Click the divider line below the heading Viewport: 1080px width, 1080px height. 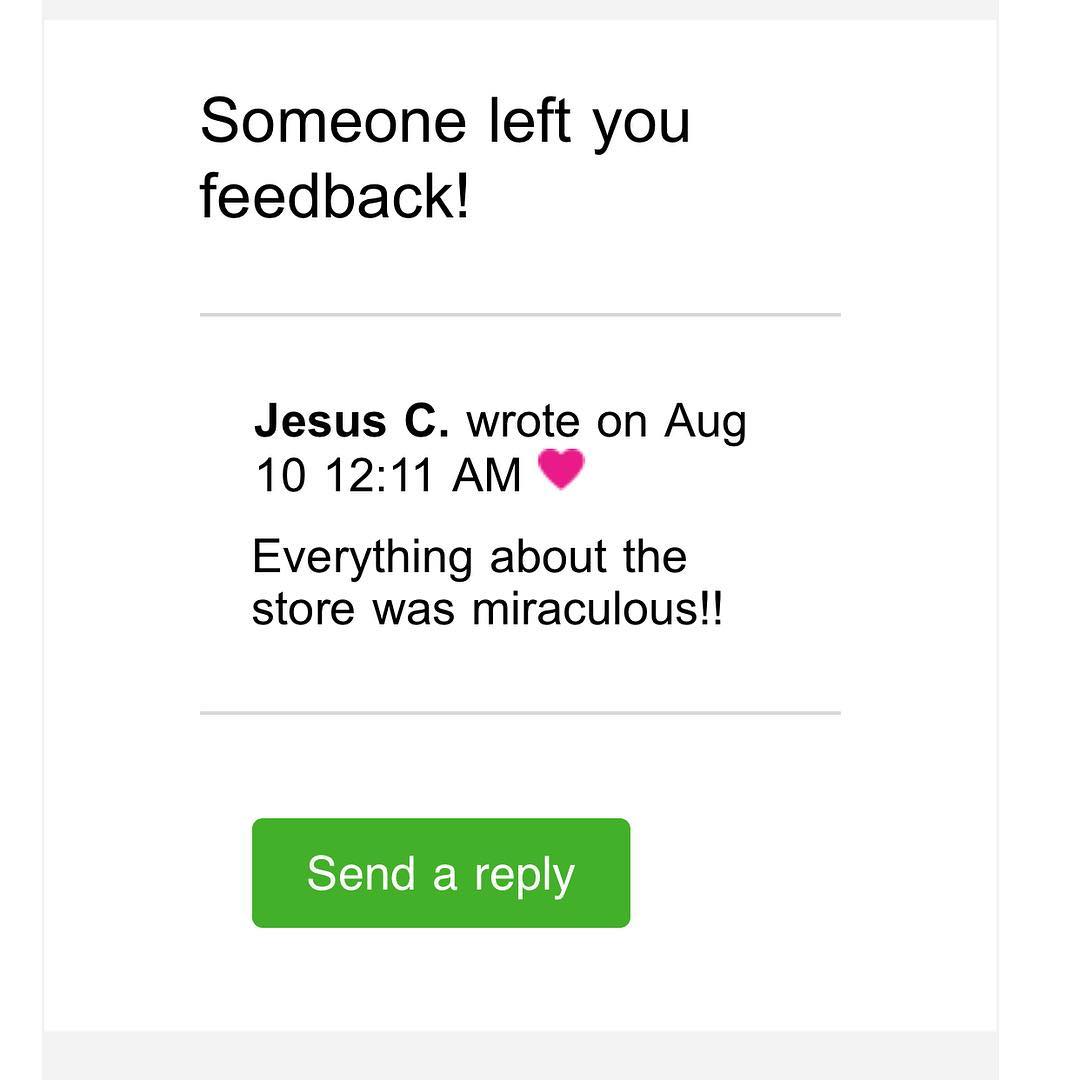[520, 314]
